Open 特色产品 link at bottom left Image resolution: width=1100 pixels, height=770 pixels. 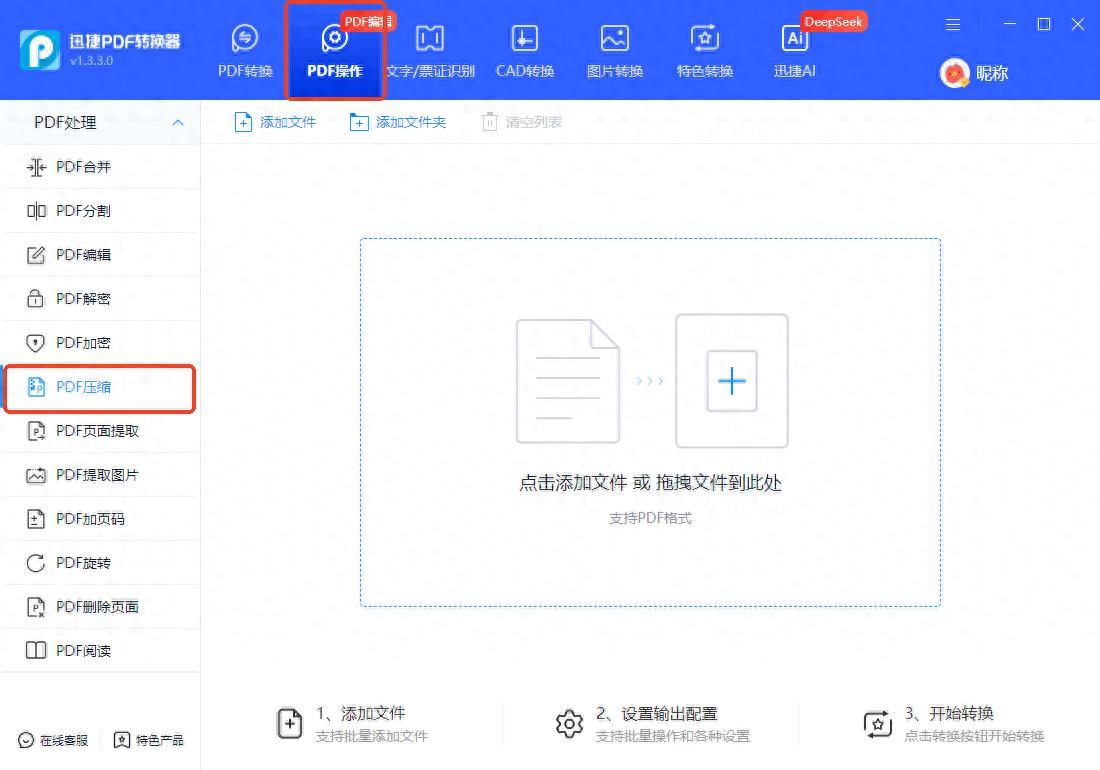click(149, 740)
